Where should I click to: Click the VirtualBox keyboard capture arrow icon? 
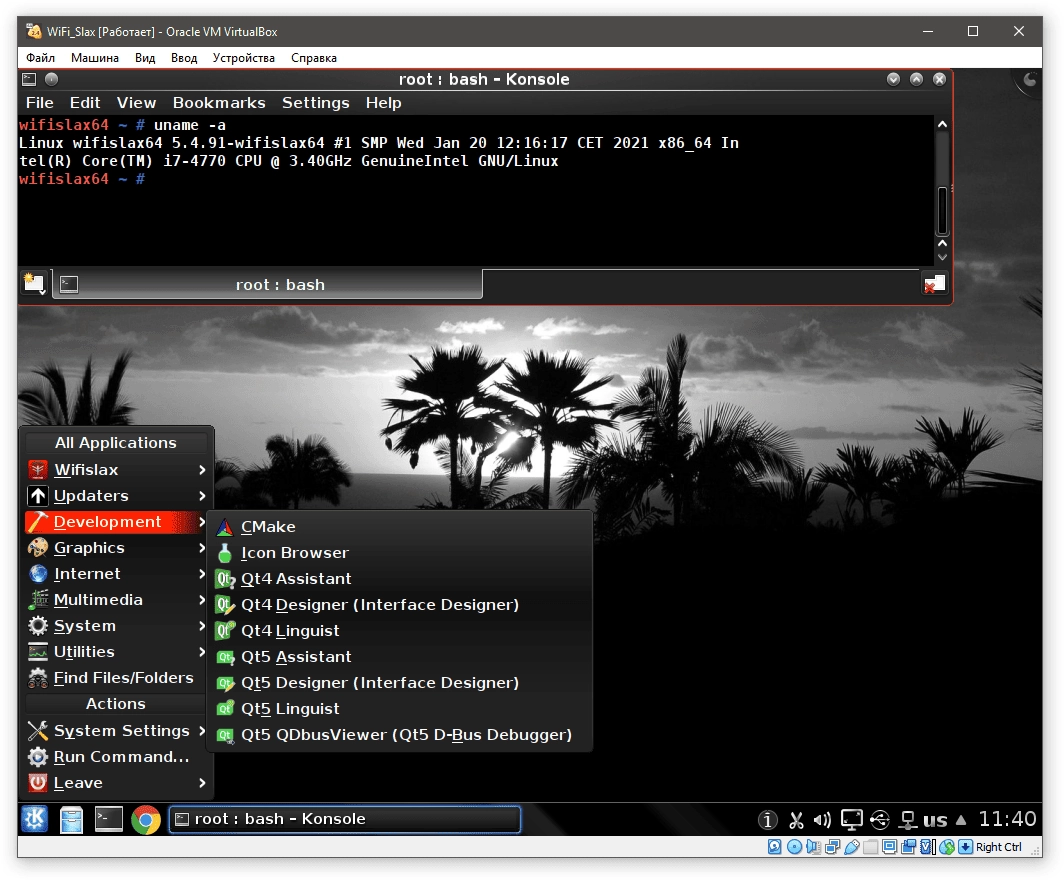click(966, 847)
